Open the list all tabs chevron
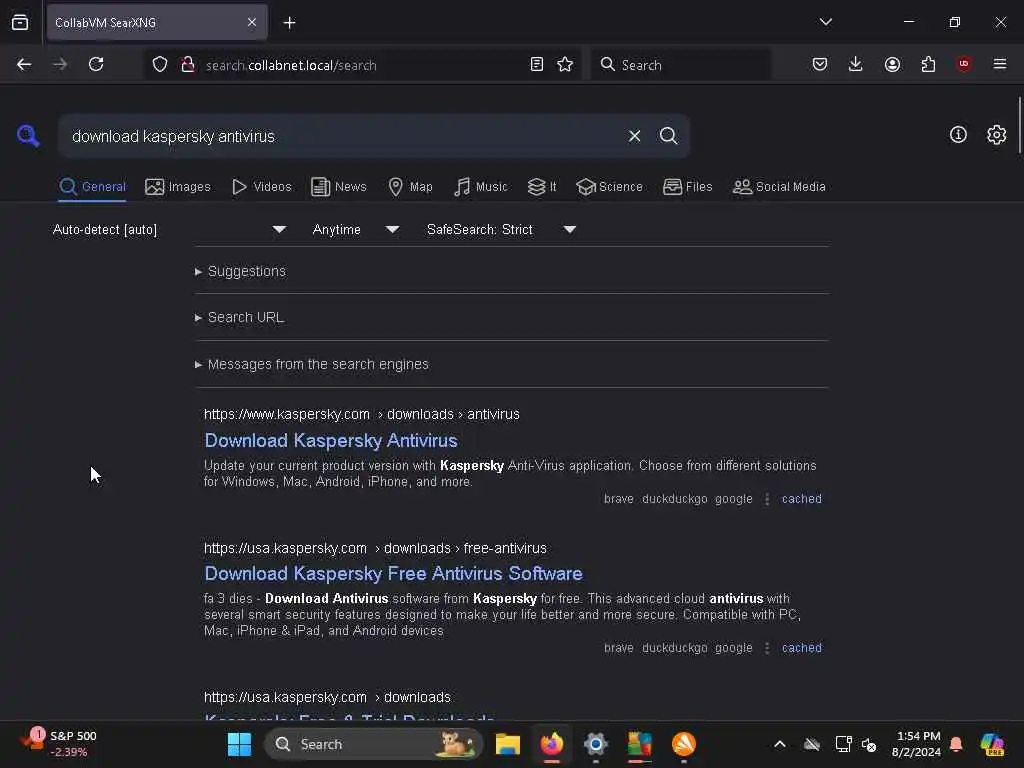The width and height of the screenshot is (1024, 768). coord(825,22)
